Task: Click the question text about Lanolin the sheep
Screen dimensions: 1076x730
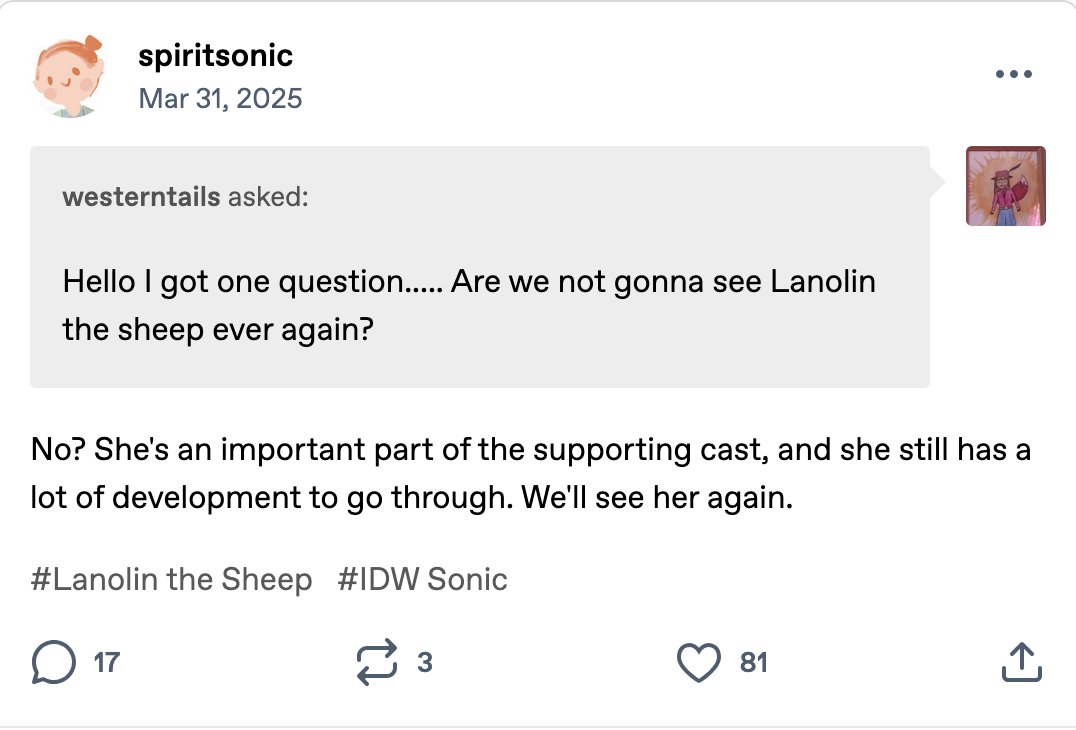Action: 468,304
